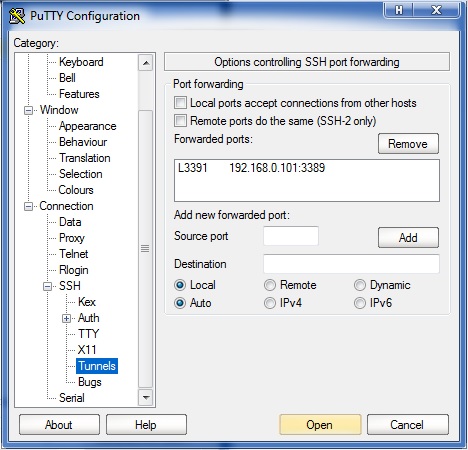Select the Appearance category
This screenshot has height=450, width=468.
pyautogui.click(x=88, y=126)
